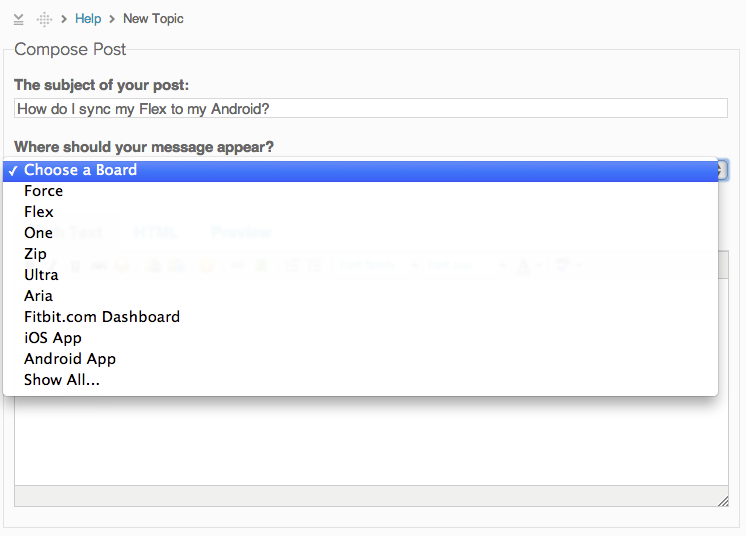Grab the message editor resize handle
Viewport: 746px width, 536px height.
click(723, 501)
